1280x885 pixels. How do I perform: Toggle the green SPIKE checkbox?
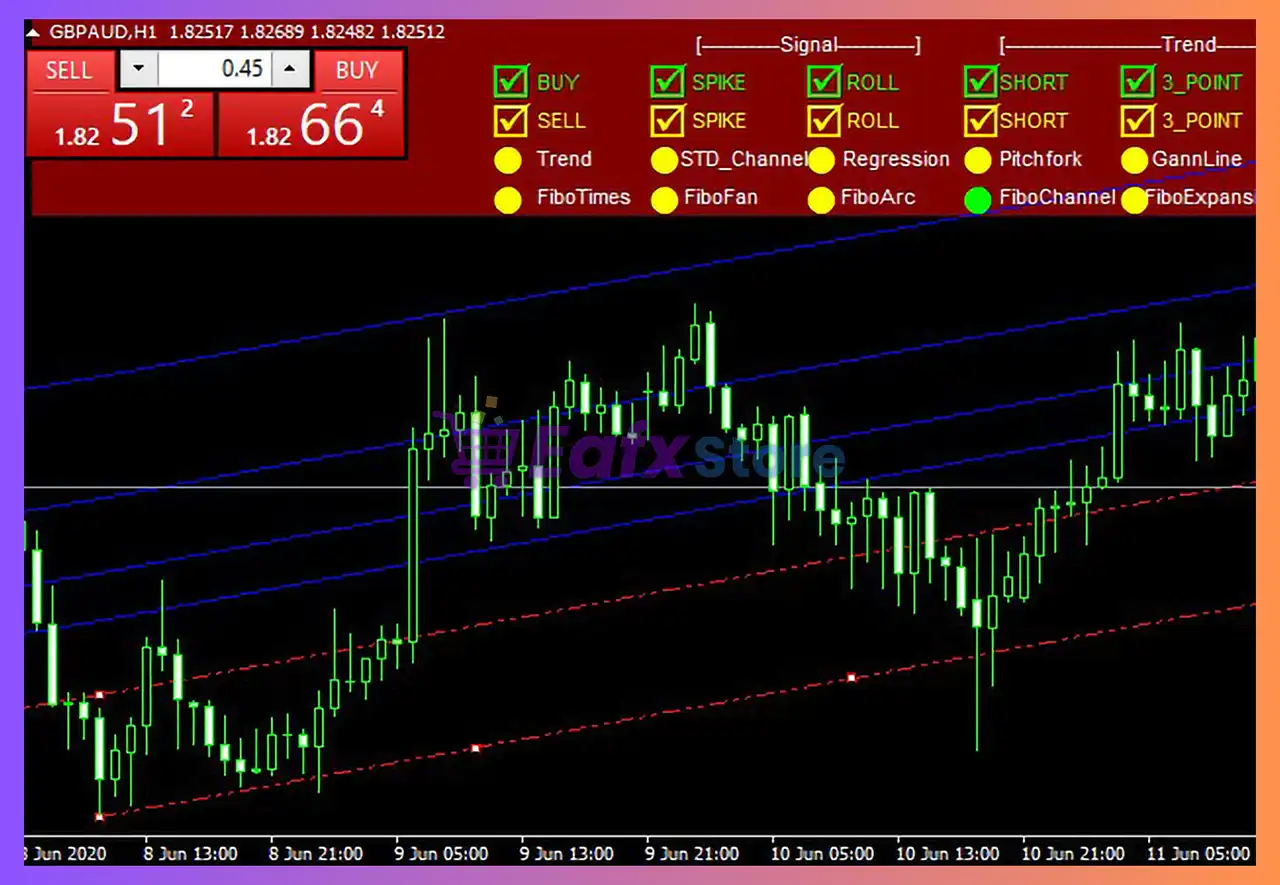click(x=667, y=82)
